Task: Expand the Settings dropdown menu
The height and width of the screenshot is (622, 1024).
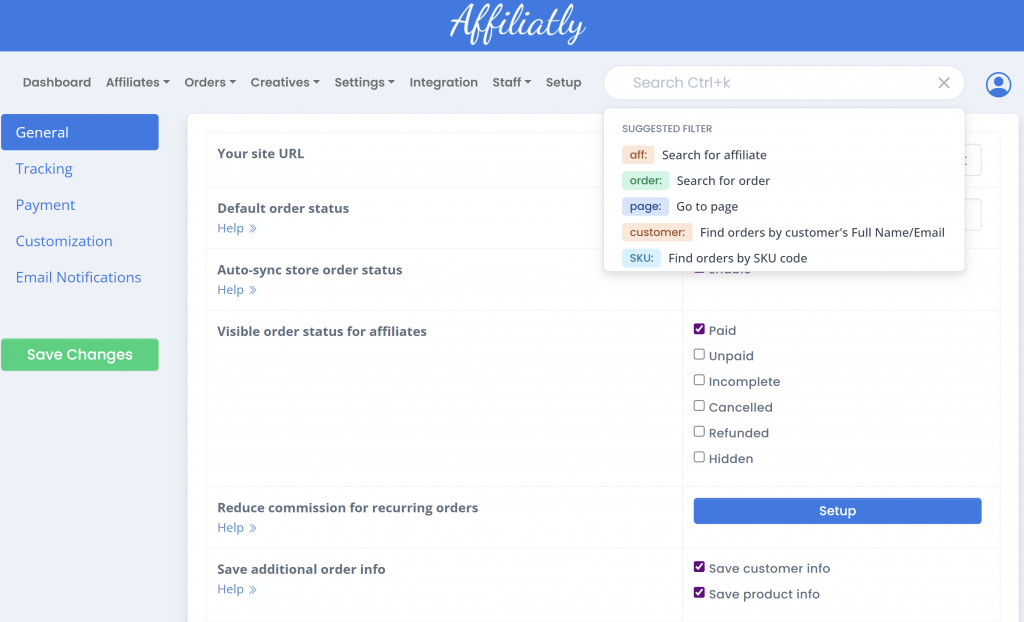Action: click(364, 82)
